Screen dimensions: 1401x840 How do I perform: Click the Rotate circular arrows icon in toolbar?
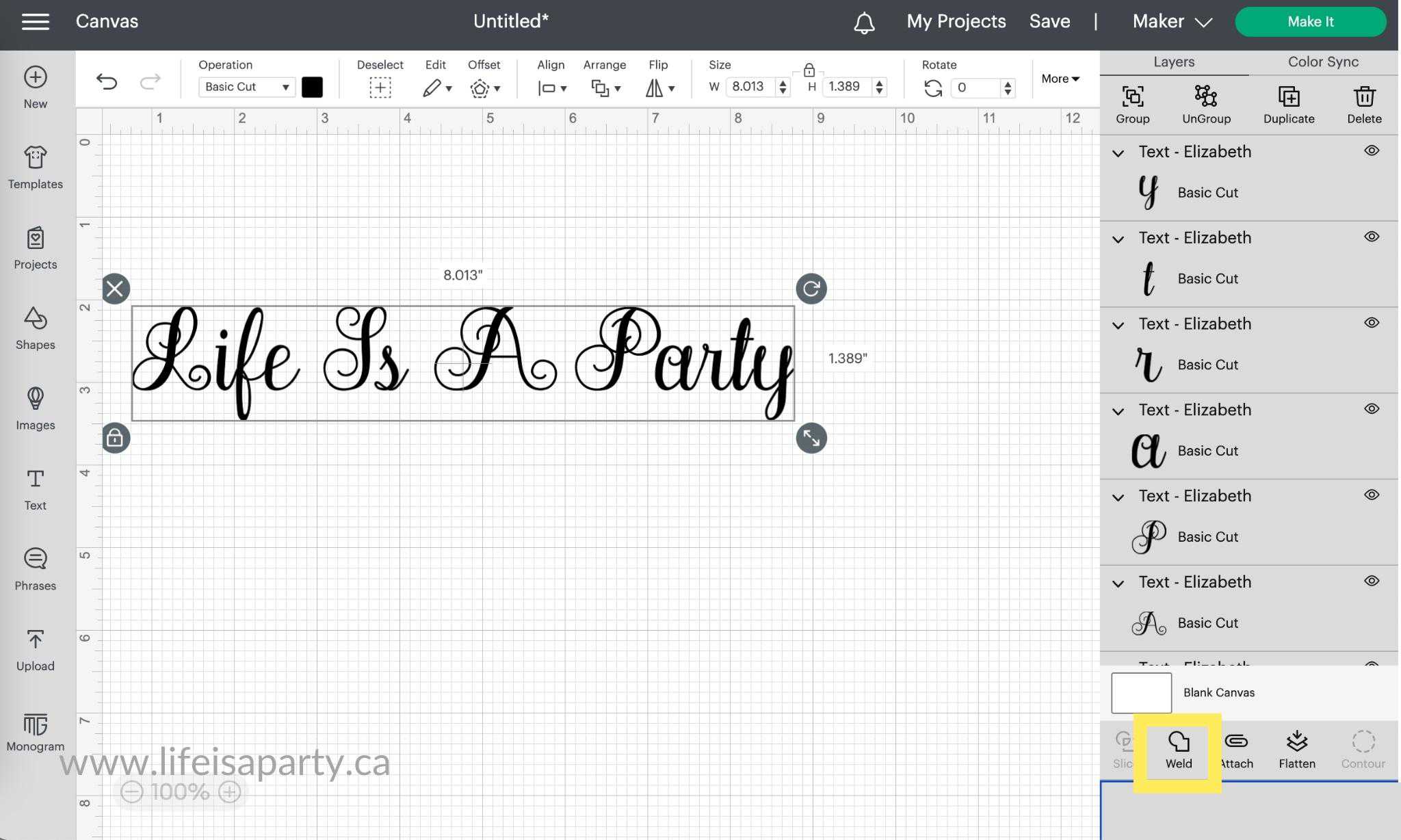point(933,88)
